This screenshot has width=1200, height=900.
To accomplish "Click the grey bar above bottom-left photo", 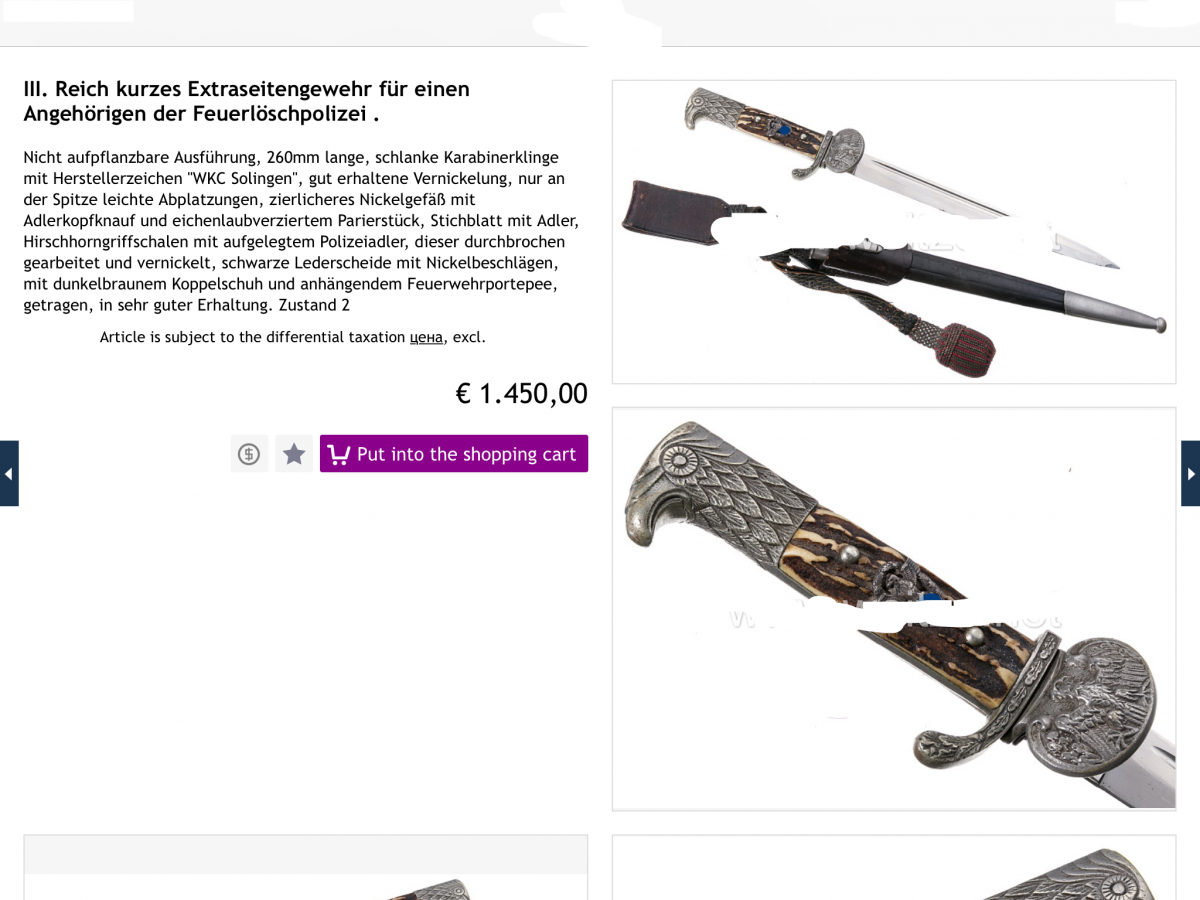I will pos(306,855).
